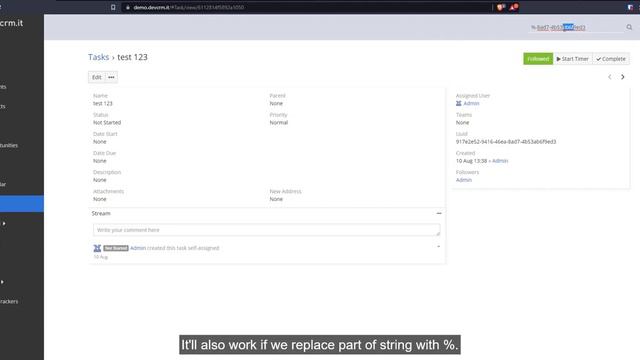Image resolution: width=640 pixels, height=360 pixels.
Task: Click the red notification extension icon
Action: pos(513,7)
